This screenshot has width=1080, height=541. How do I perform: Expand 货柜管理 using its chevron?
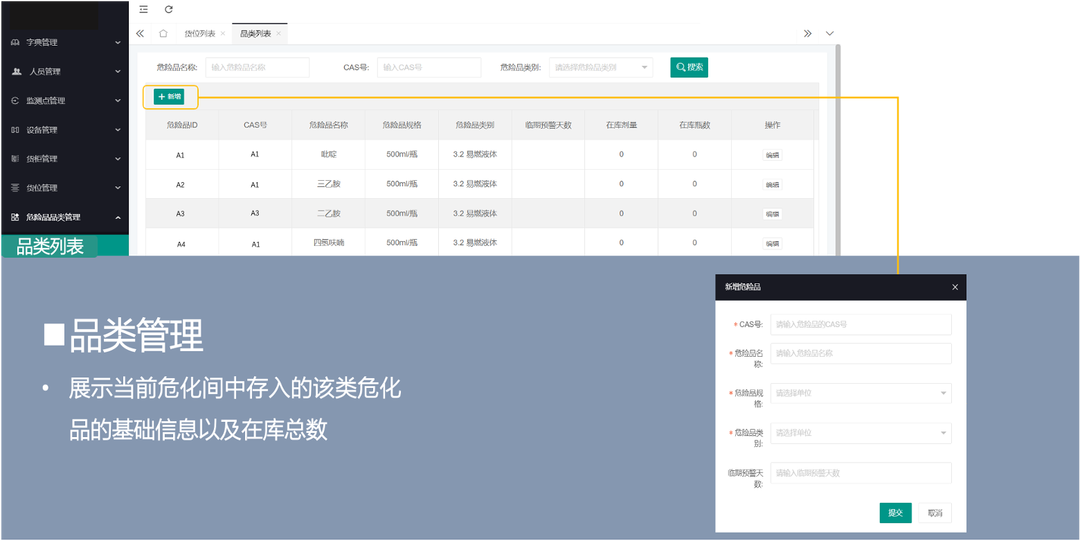[x=118, y=159]
